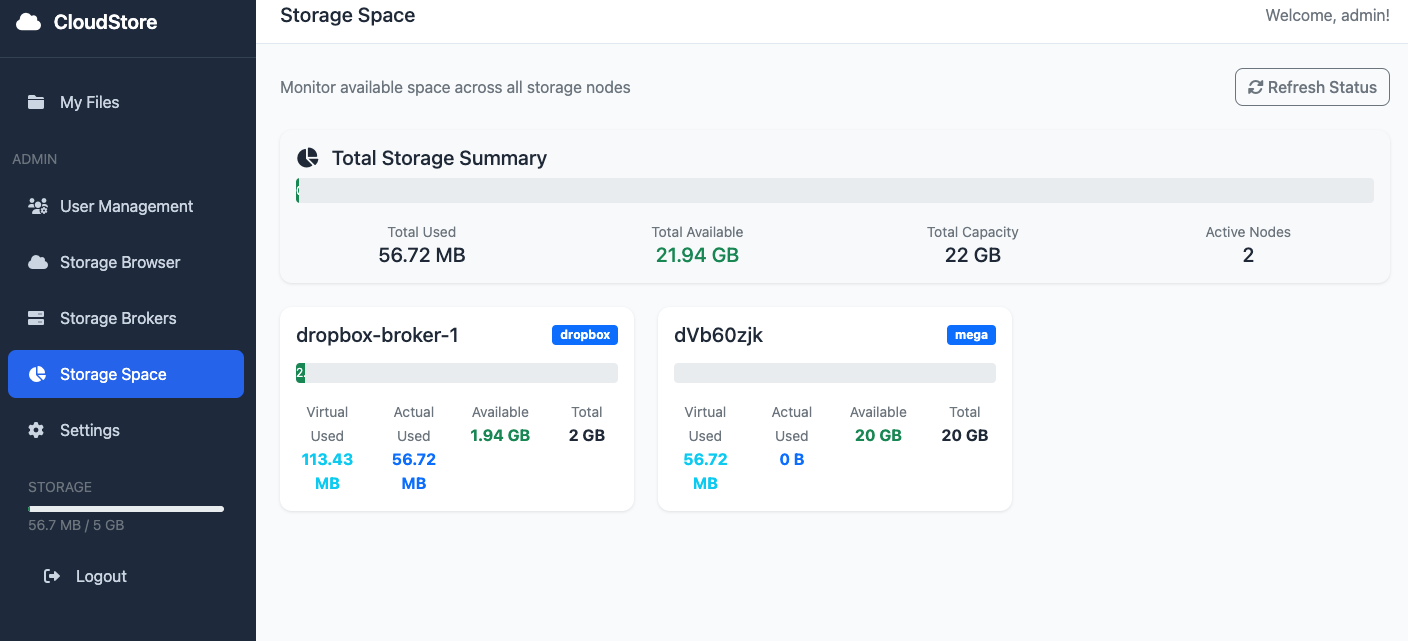Click the CloudStore cloud logo icon
The height and width of the screenshot is (641, 1408).
click(29, 22)
